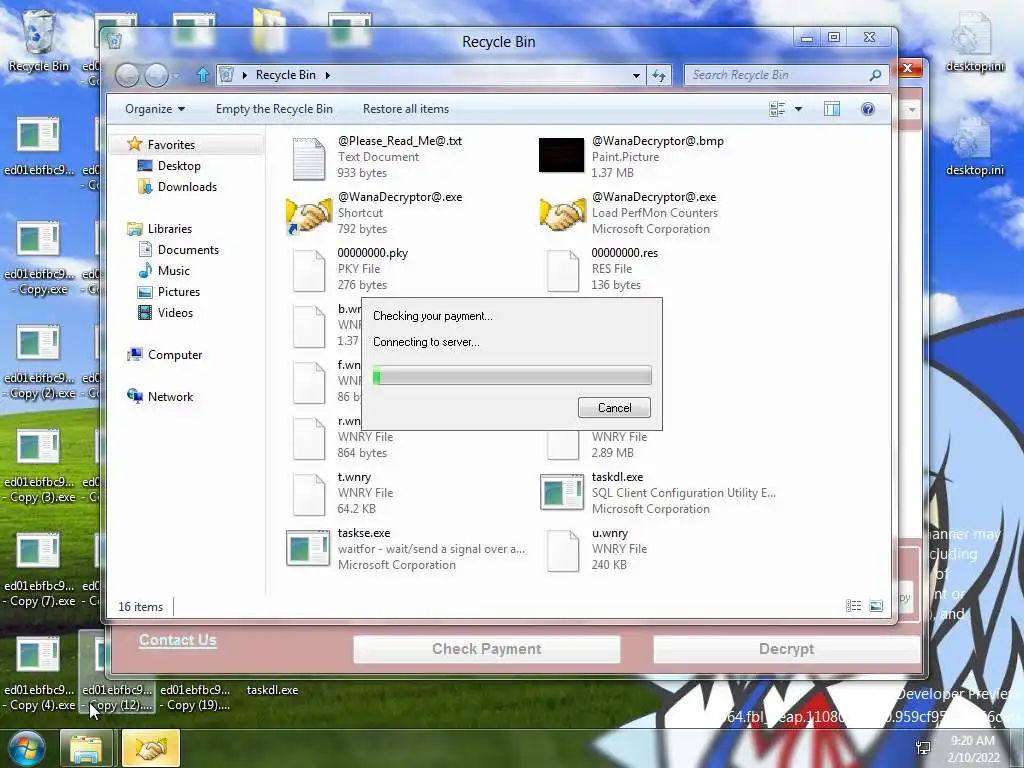Open Favorites in navigation pane
This screenshot has height=768, width=1024.
(171, 144)
